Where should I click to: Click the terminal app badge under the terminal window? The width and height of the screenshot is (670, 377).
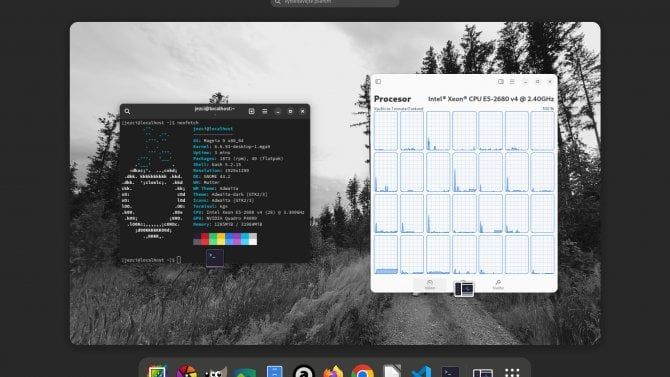[215, 258]
